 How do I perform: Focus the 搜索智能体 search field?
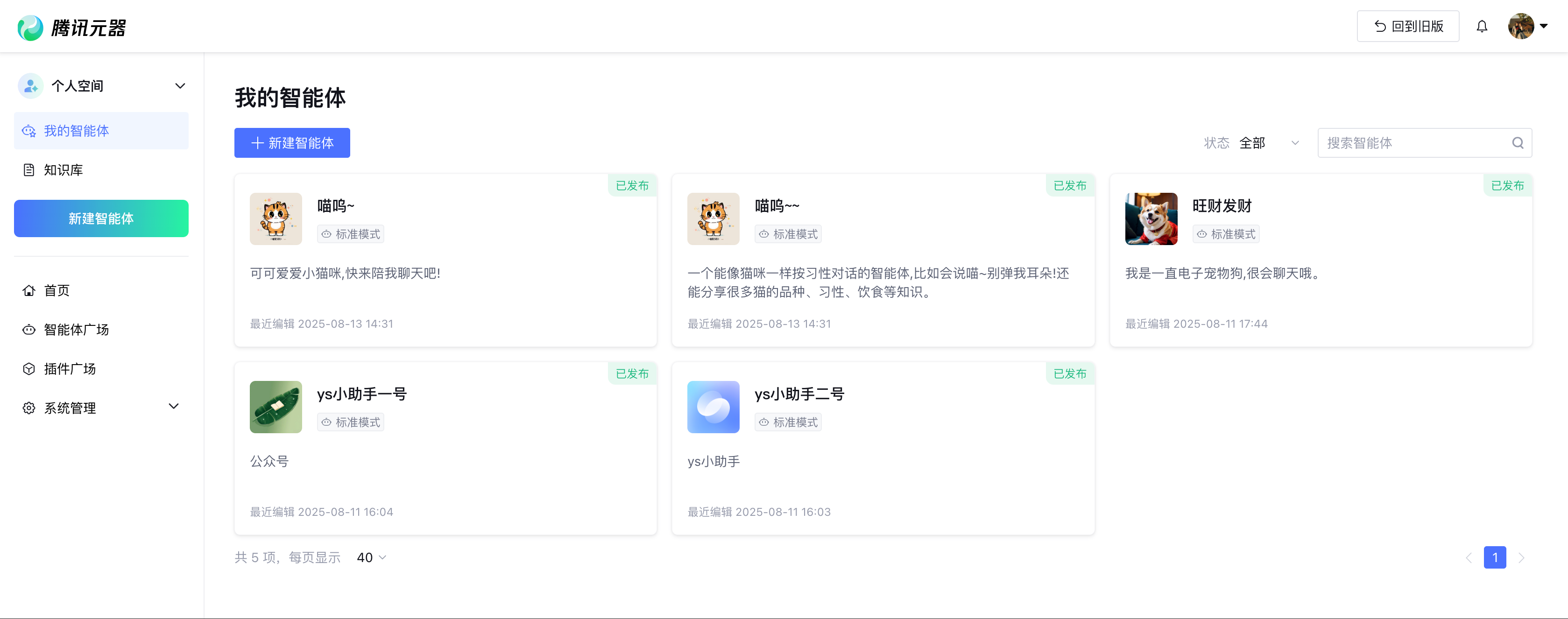[1412, 143]
